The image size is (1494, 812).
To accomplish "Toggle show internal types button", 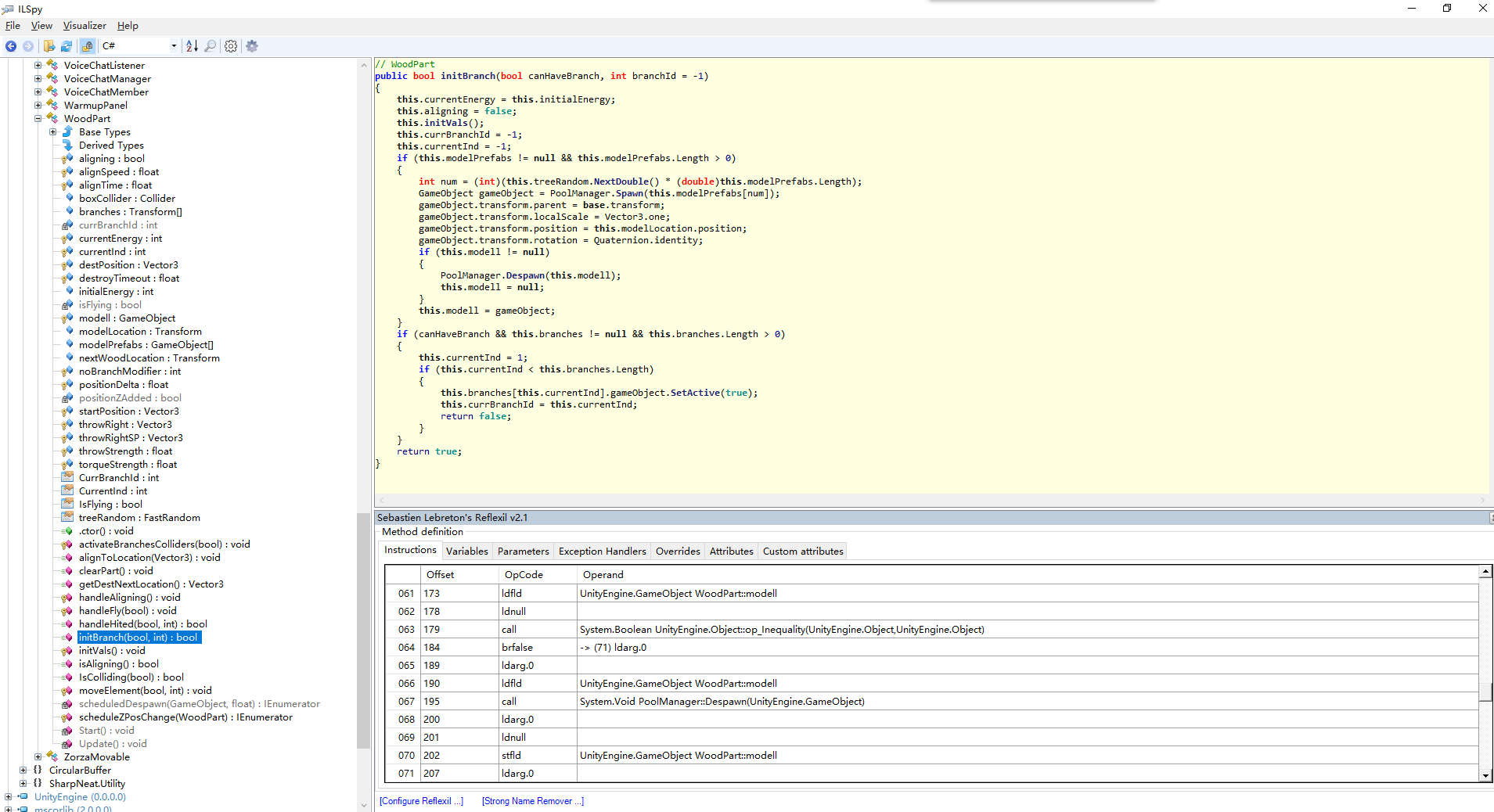I will tap(87, 46).
